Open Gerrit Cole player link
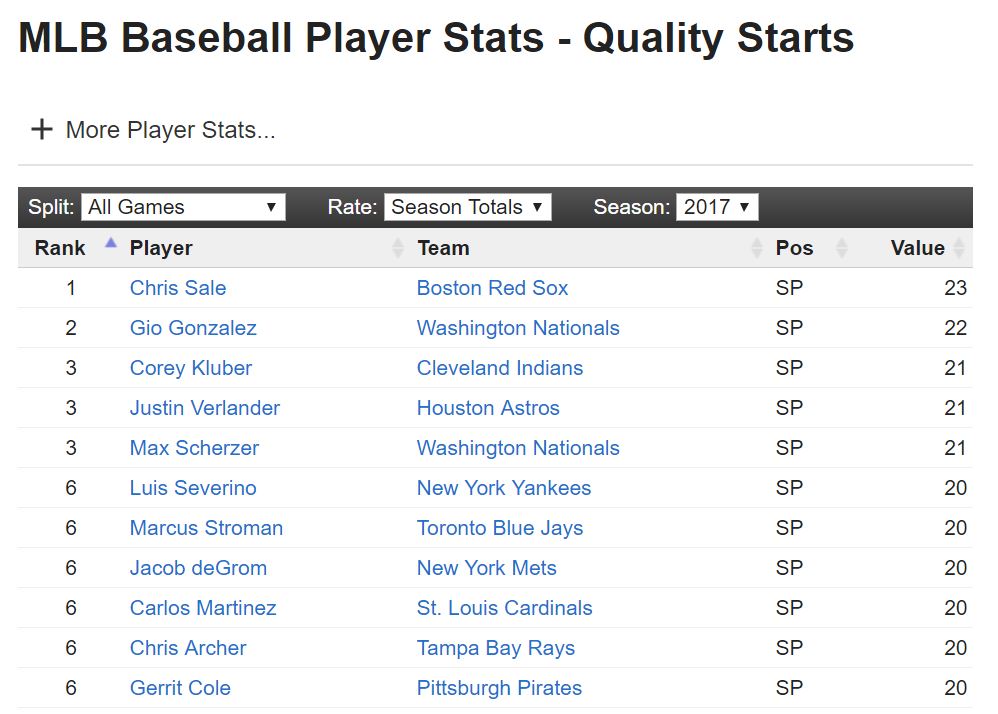 point(180,688)
